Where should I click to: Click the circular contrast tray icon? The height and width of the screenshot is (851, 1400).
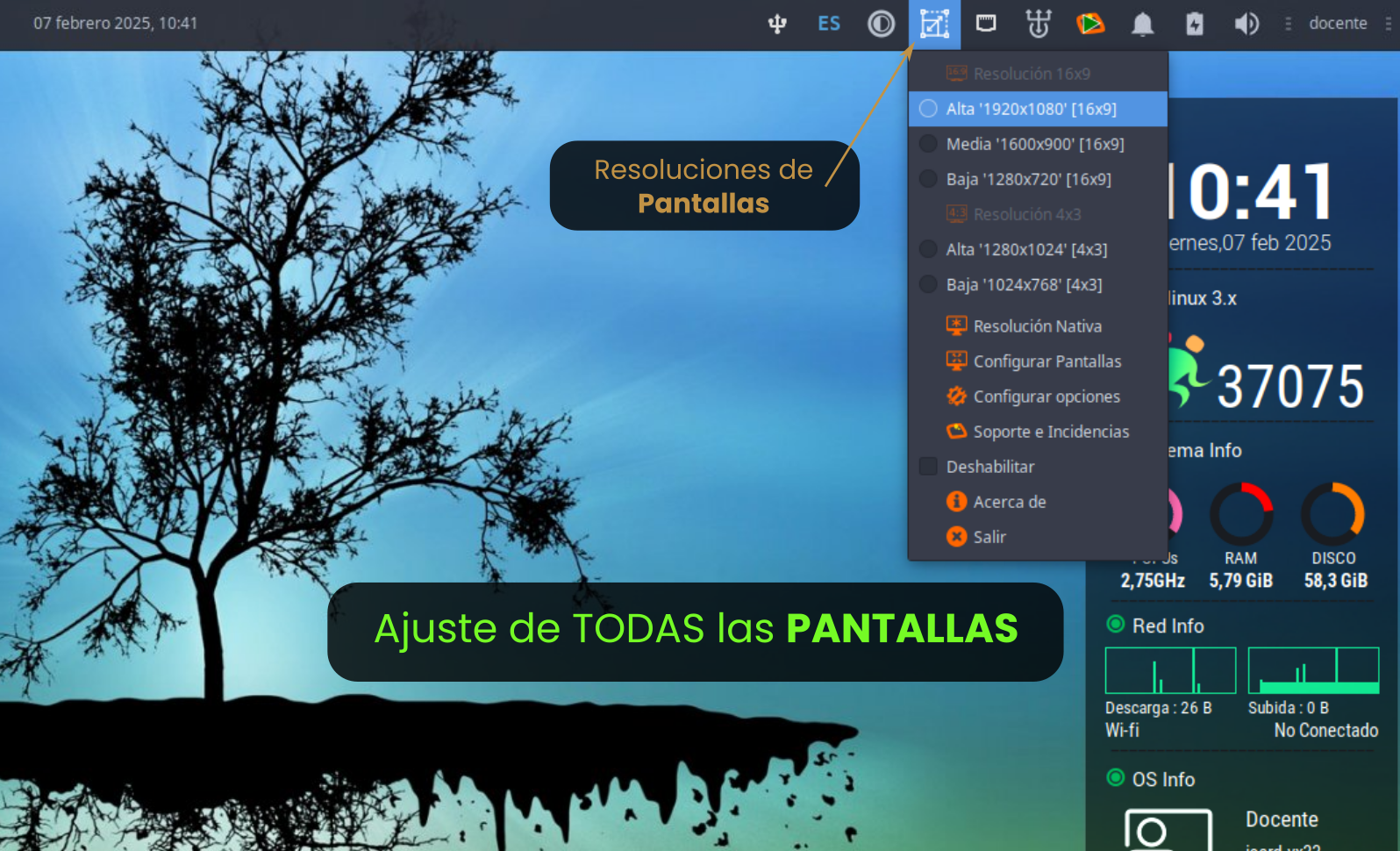[881, 24]
